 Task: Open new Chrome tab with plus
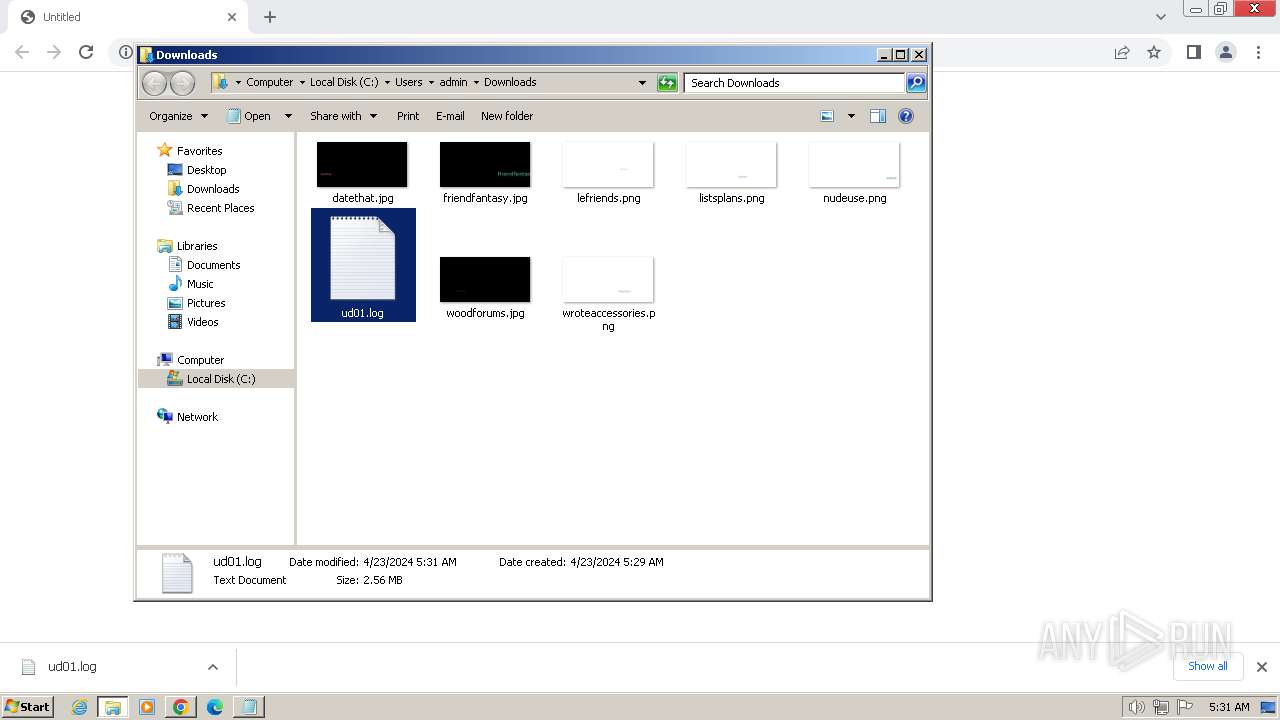(x=270, y=17)
